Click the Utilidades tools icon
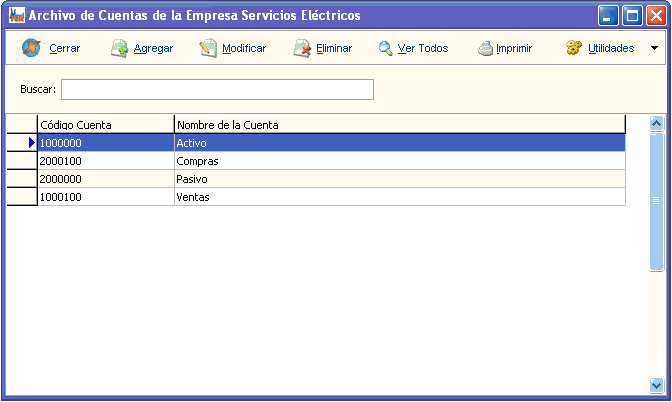This screenshot has width=672, height=402. point(573,48)
